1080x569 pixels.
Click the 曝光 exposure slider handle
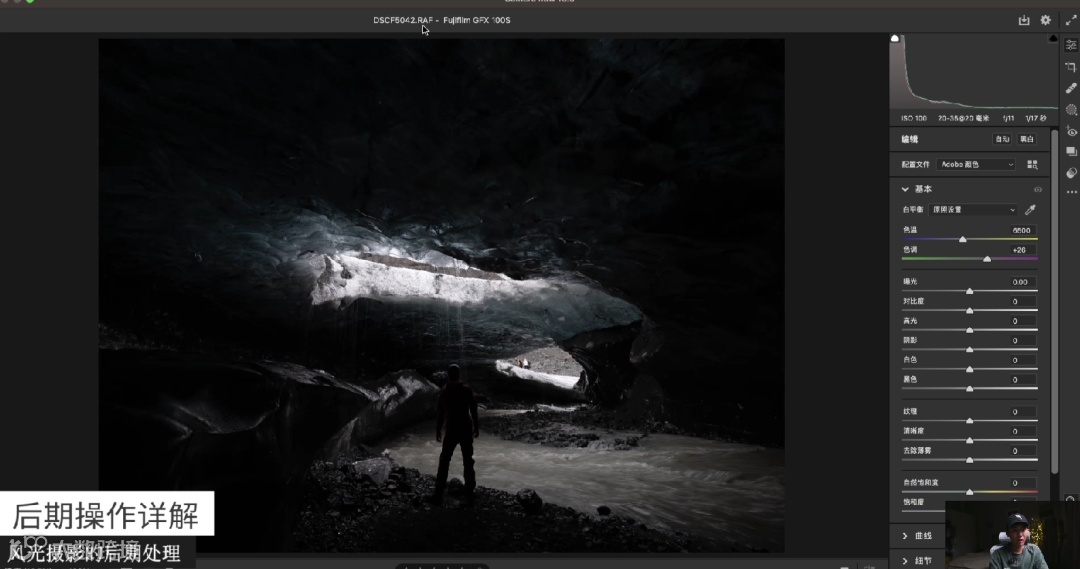click(x=970, y=291)
